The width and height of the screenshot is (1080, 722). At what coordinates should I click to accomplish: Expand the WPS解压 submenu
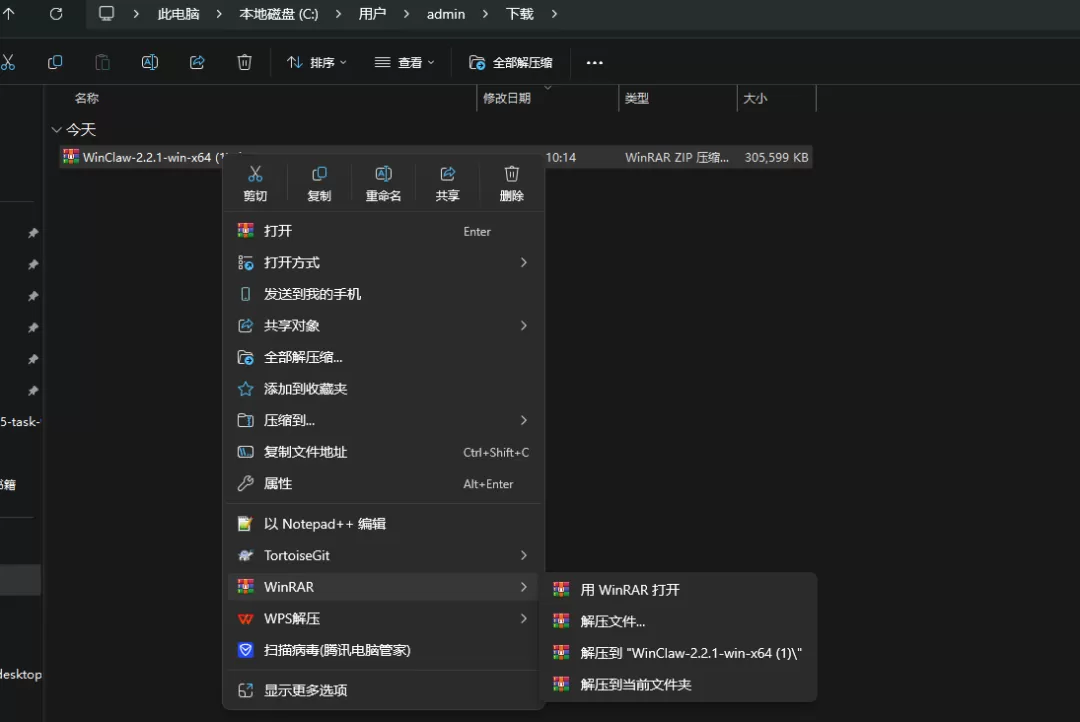click(383, 619)
